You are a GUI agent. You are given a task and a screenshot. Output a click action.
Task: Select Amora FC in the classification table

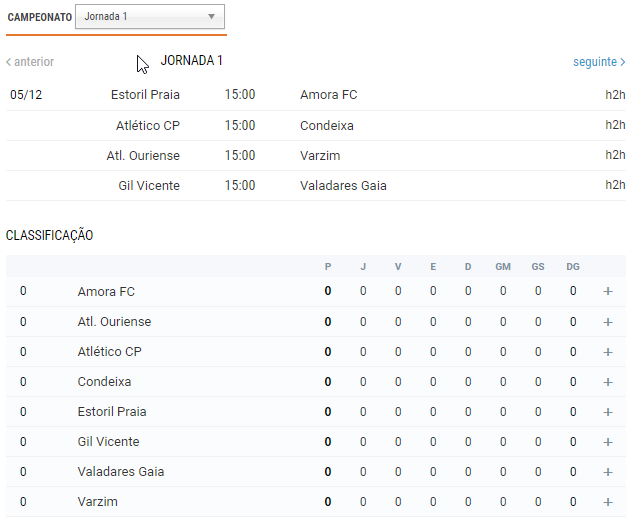click(x=106, y=291)
